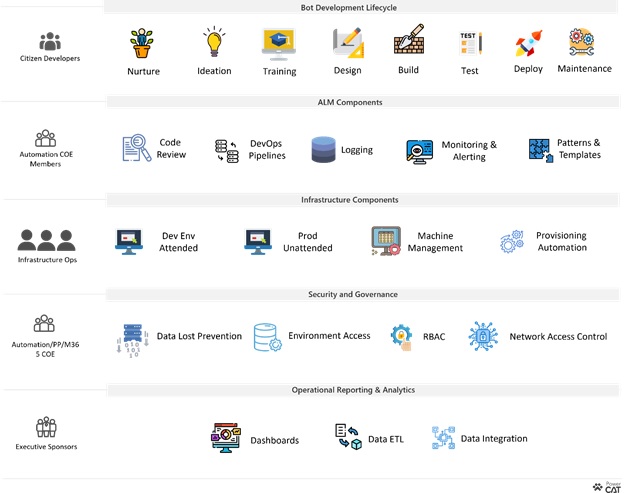The image size is (630, 493).
Task: Click the Code Review text
Action: click(x=171, y=148)
